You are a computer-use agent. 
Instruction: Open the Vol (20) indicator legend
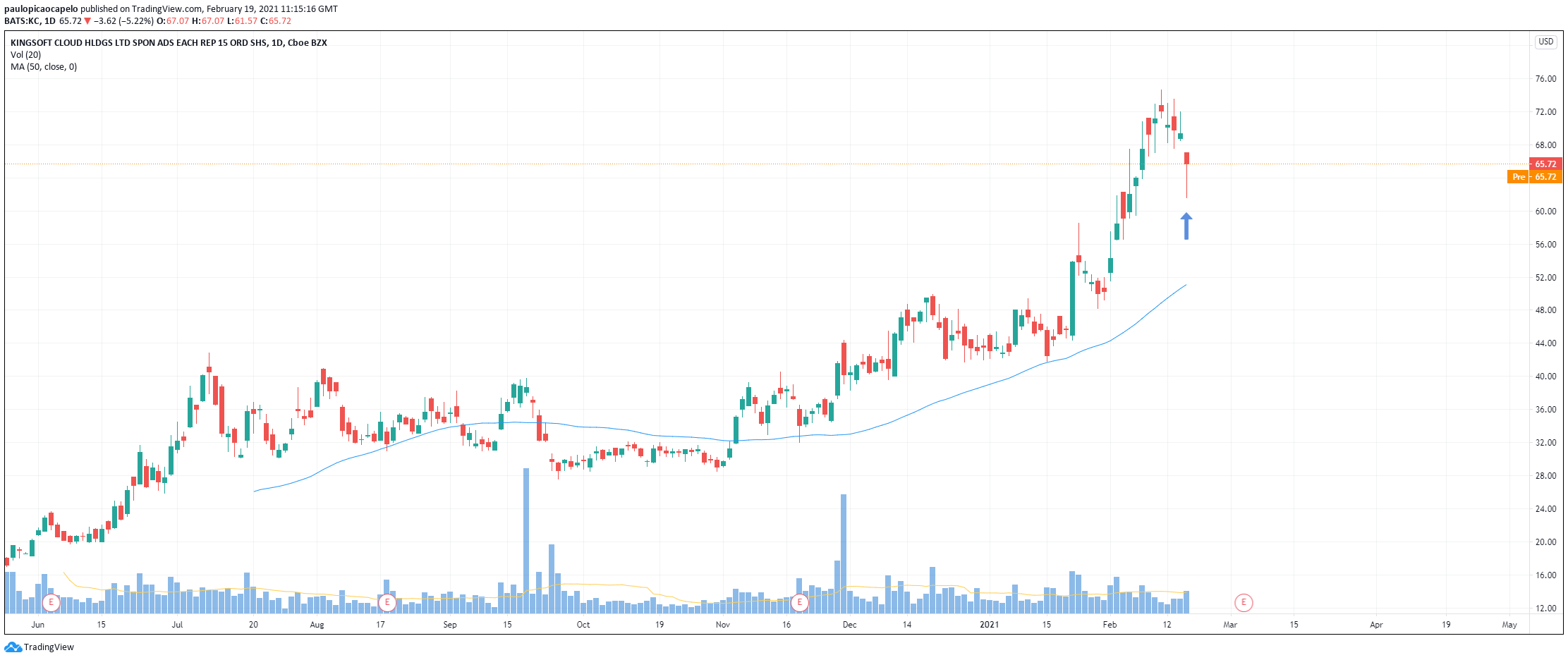click(x=25, y=55)
